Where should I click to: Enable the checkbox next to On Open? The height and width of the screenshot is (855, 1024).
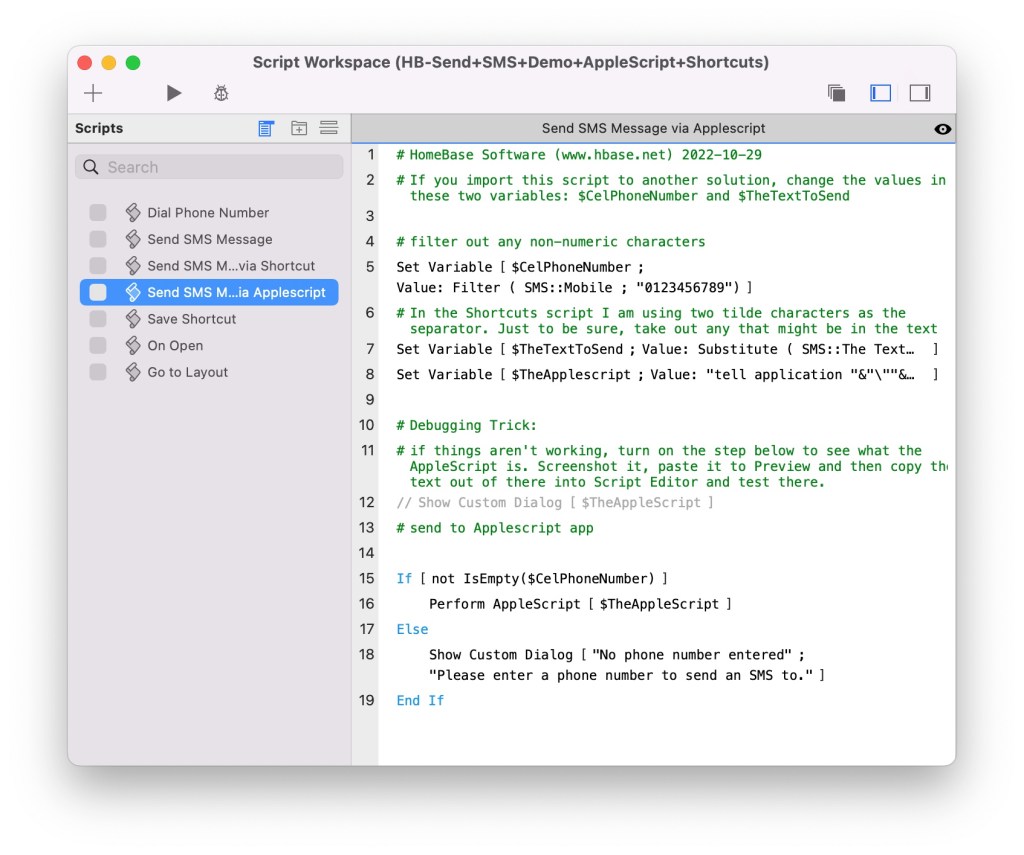point(98,345)
